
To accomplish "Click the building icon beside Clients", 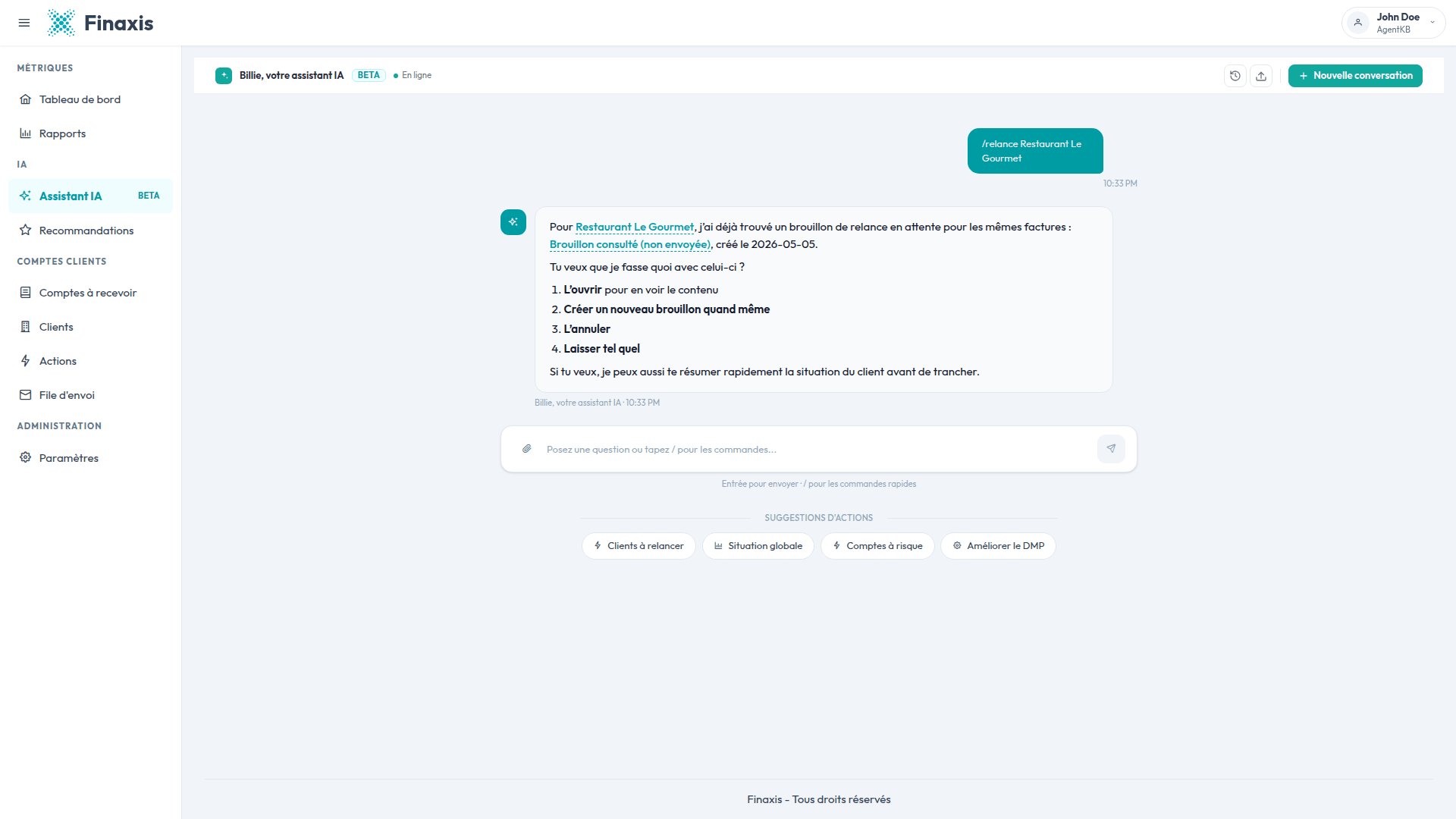I will pos(26,326).
